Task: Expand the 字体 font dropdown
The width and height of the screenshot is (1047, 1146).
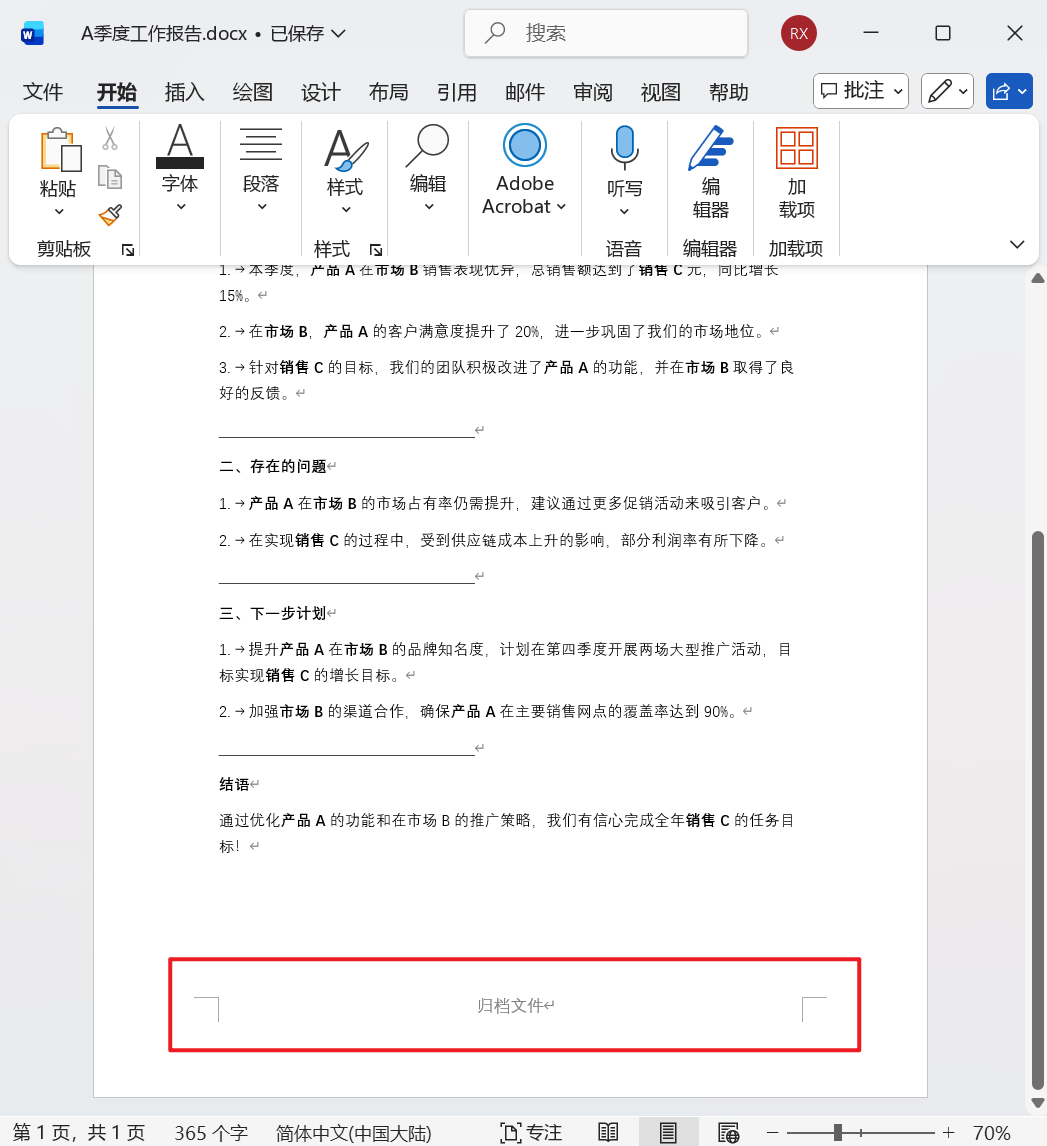Action: click(180, 205)
